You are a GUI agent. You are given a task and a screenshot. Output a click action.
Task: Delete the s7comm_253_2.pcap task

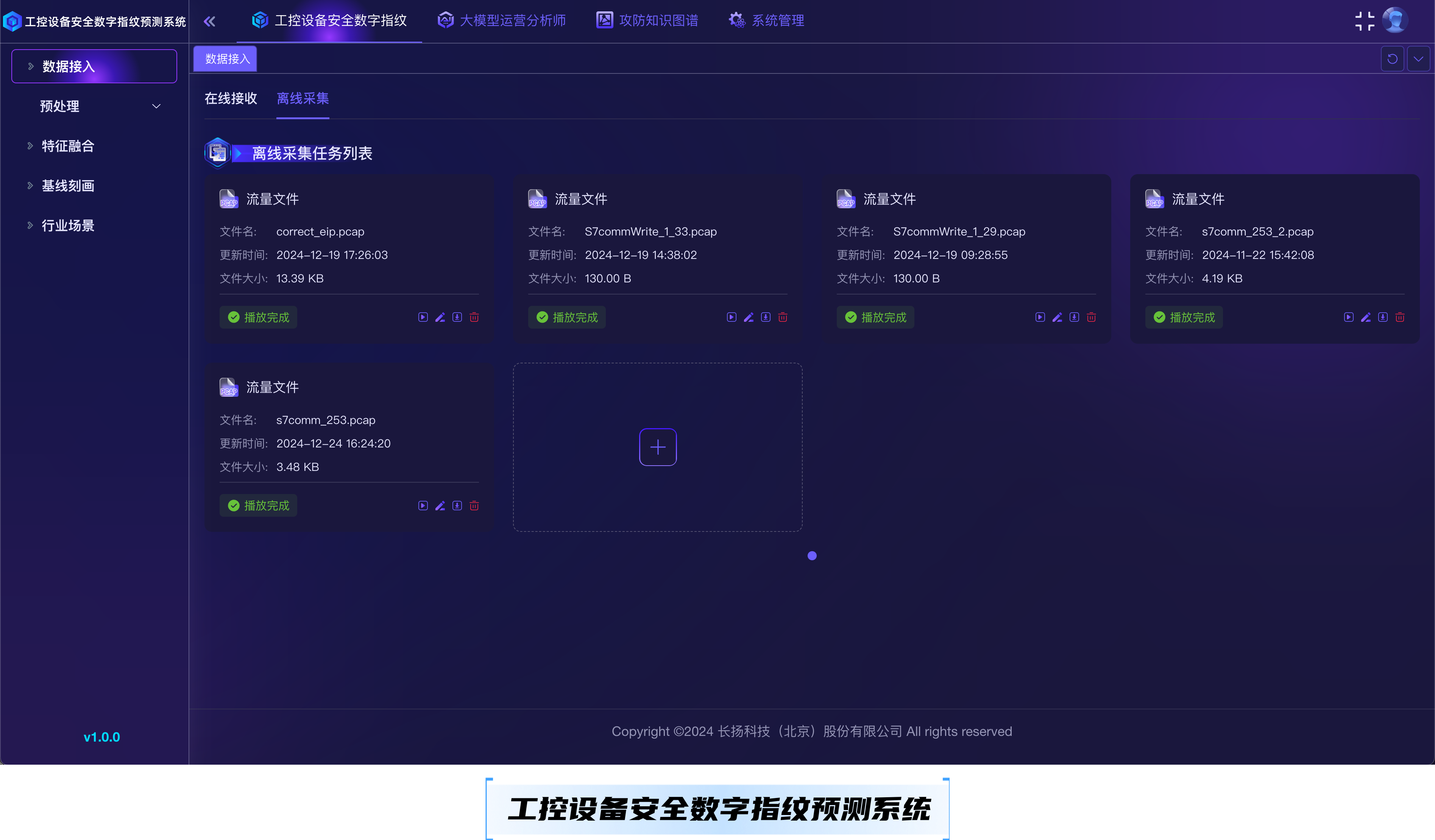(x=1400, y=317)
